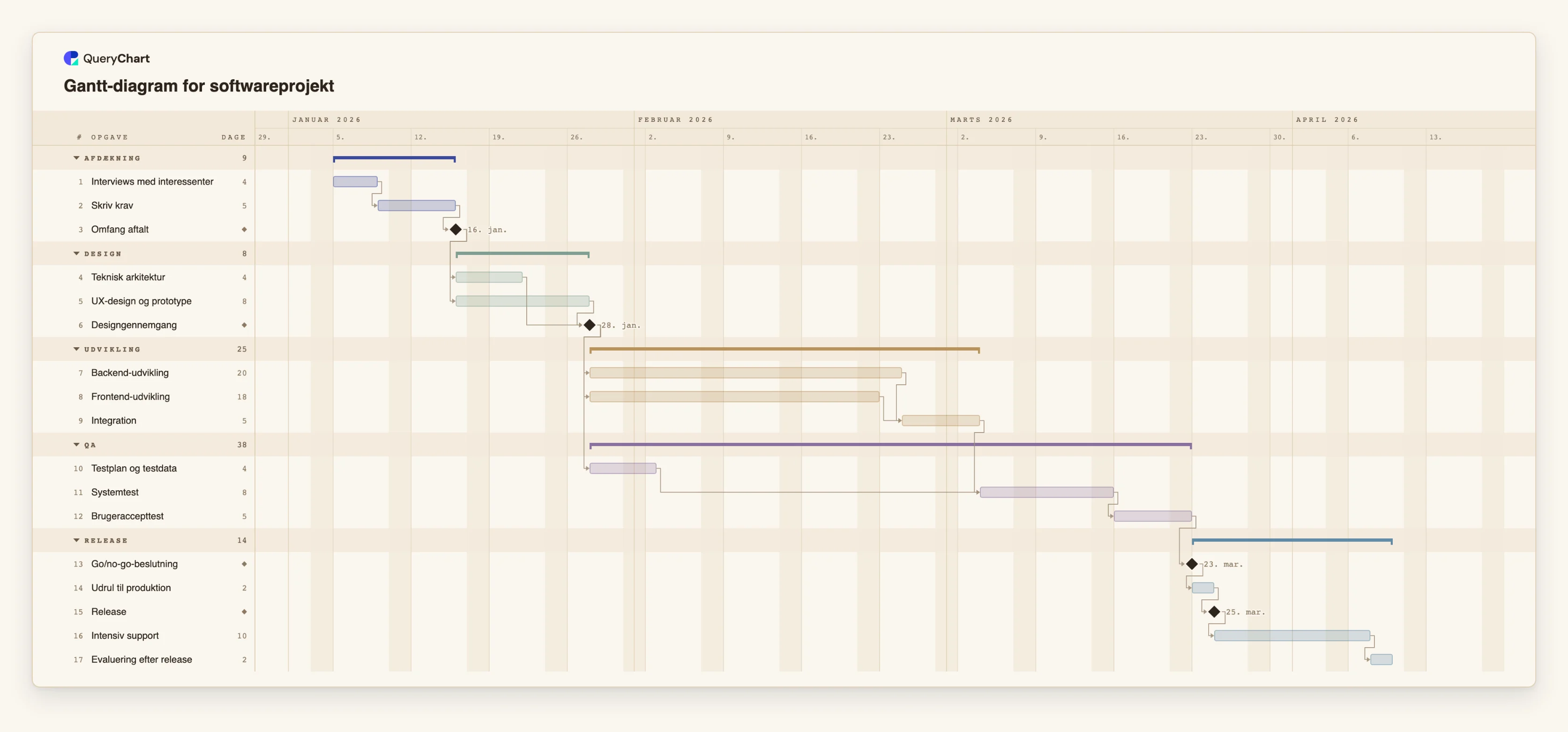Click the MARTS 2026 month header
Image resolution: width=1568 pixels, height=732 pixels.
coord(981,120)
